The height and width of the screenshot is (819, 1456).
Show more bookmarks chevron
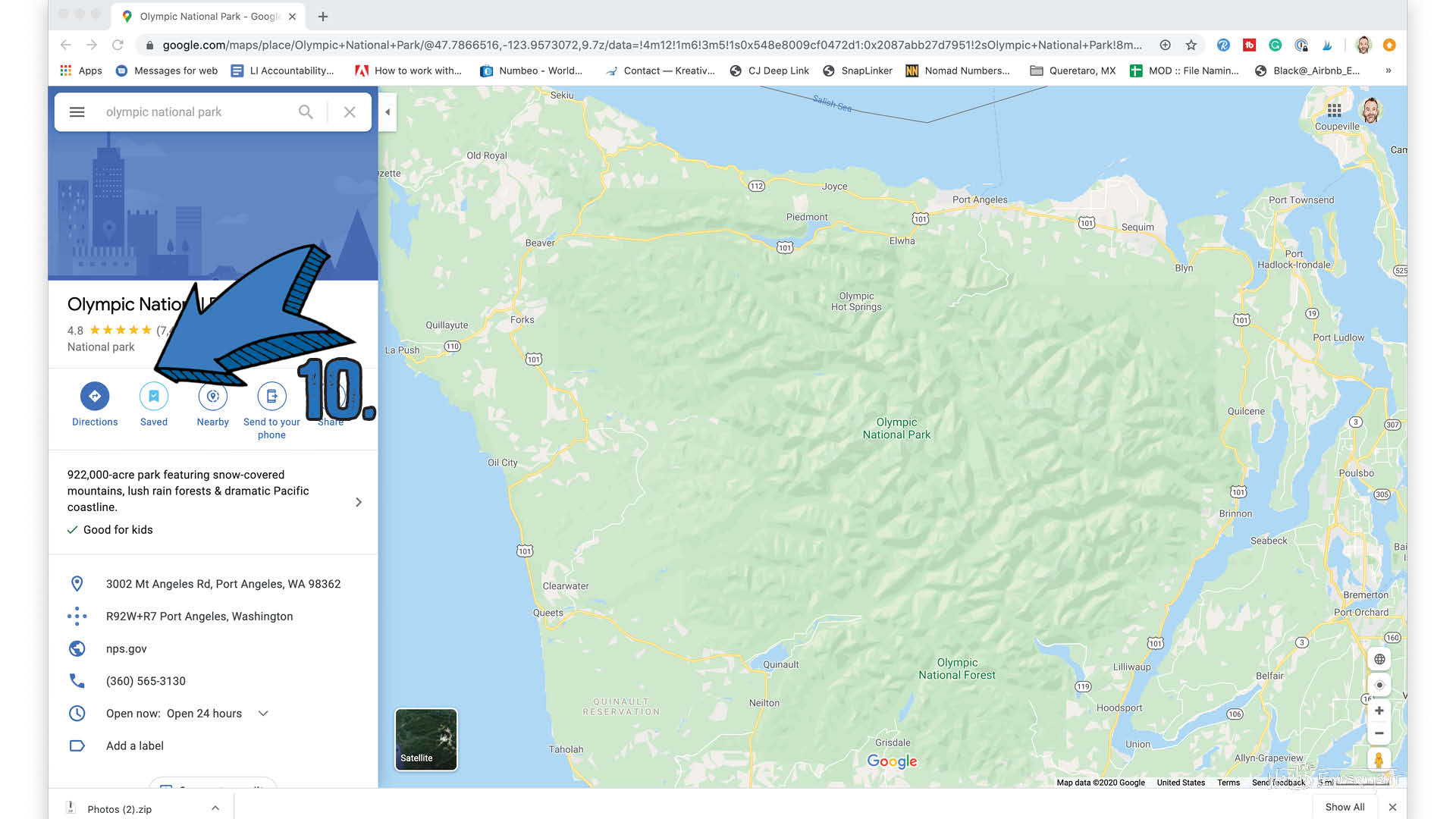1389,71
